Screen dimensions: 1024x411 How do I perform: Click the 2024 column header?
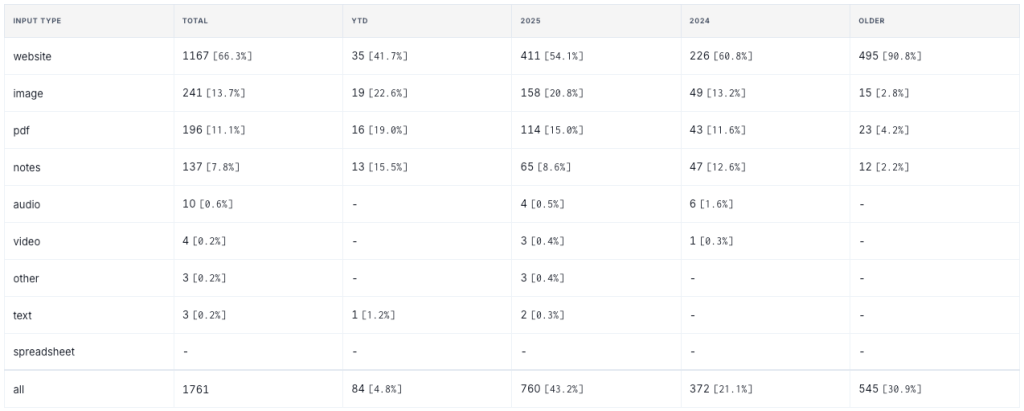[x=699, y=21]
